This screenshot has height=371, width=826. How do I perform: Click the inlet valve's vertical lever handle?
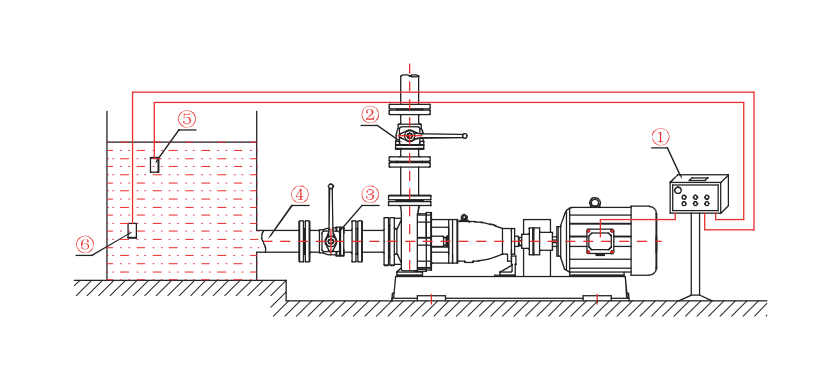tap(330, 209)
